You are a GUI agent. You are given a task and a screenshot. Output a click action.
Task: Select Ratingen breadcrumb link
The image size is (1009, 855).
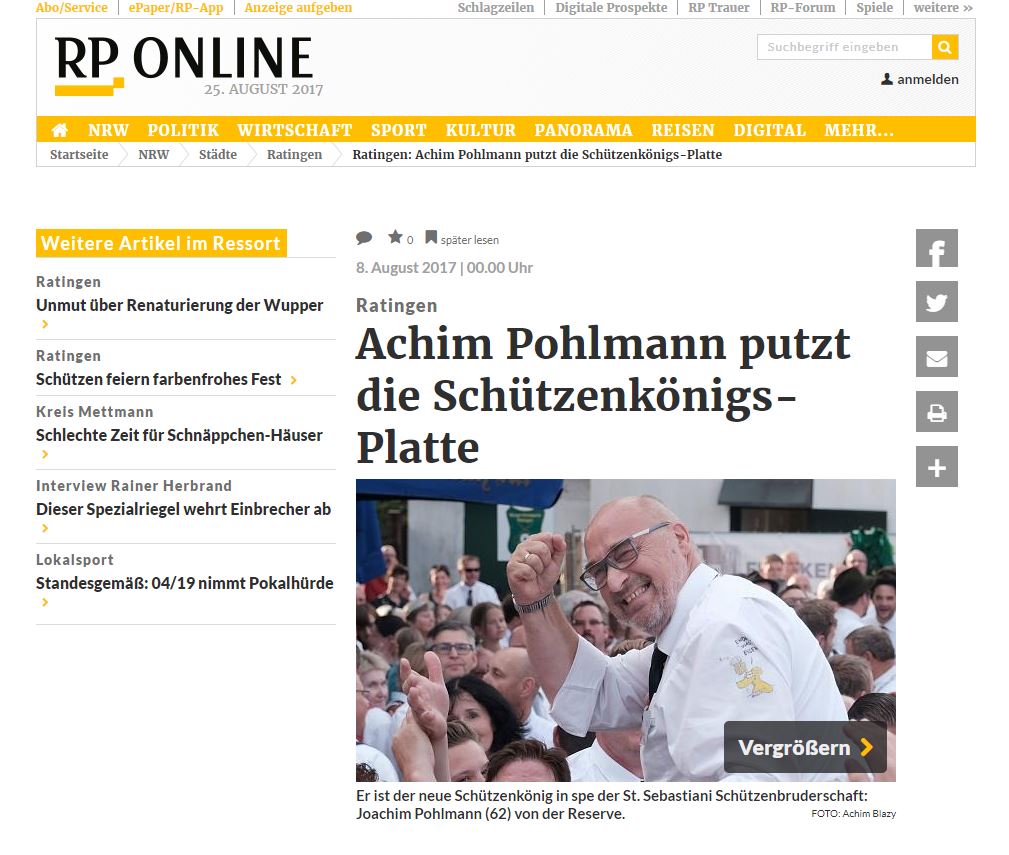coord(294,154)
